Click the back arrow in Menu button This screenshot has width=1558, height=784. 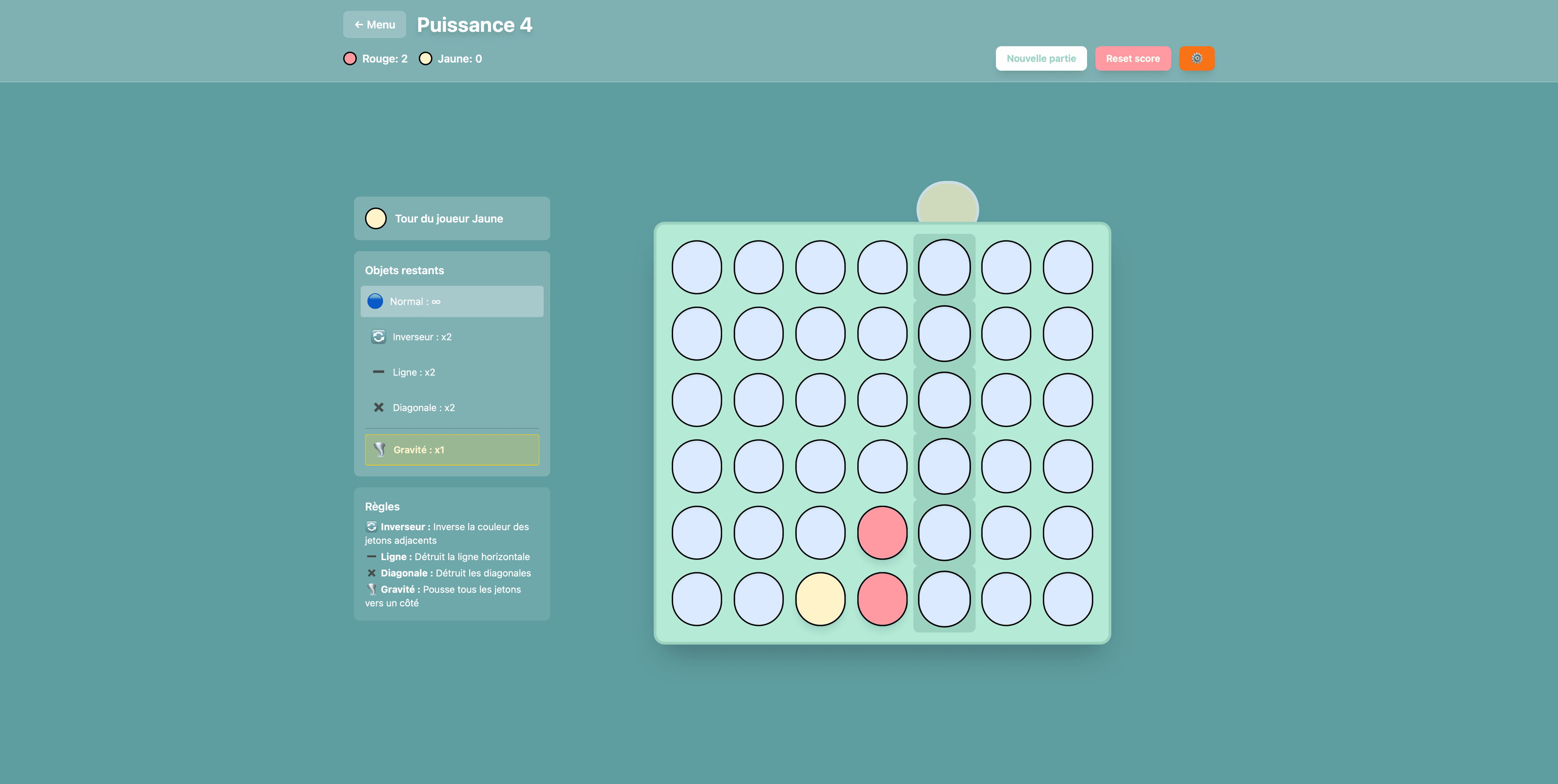point(359,25)
